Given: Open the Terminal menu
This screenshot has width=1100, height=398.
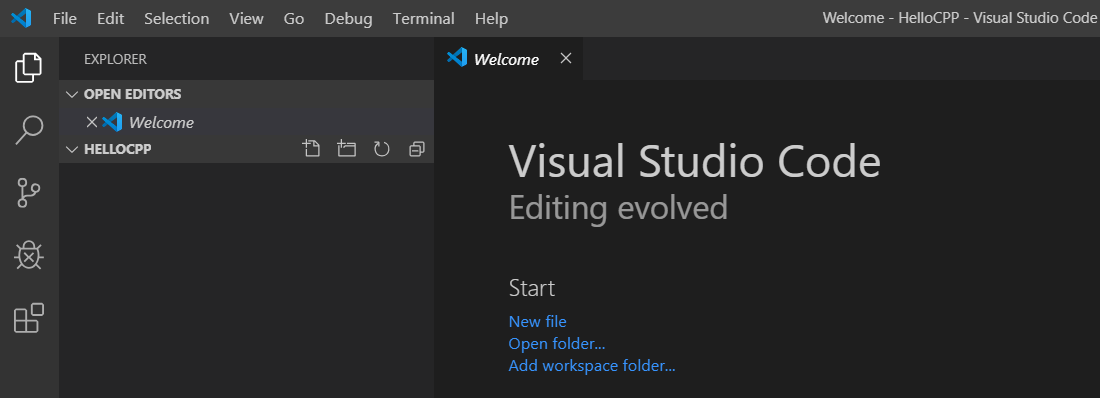Looking at the screenshot, I should tap(424, 18).
